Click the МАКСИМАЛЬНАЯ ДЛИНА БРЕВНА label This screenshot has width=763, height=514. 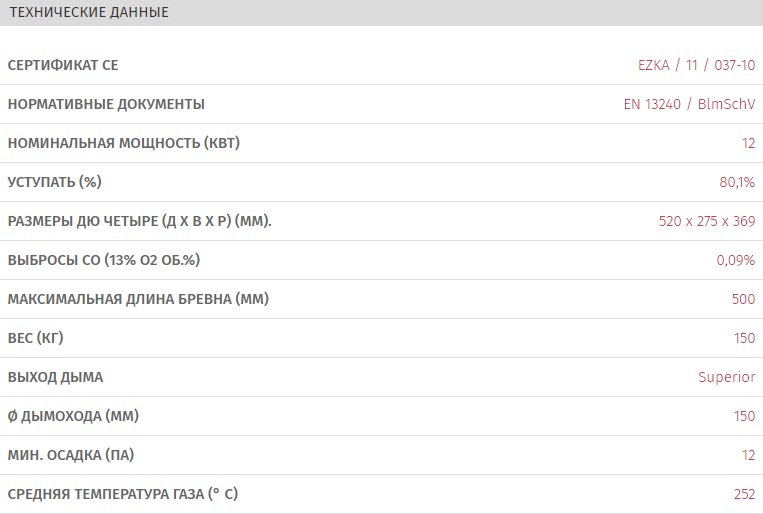(x=138, y=299)
